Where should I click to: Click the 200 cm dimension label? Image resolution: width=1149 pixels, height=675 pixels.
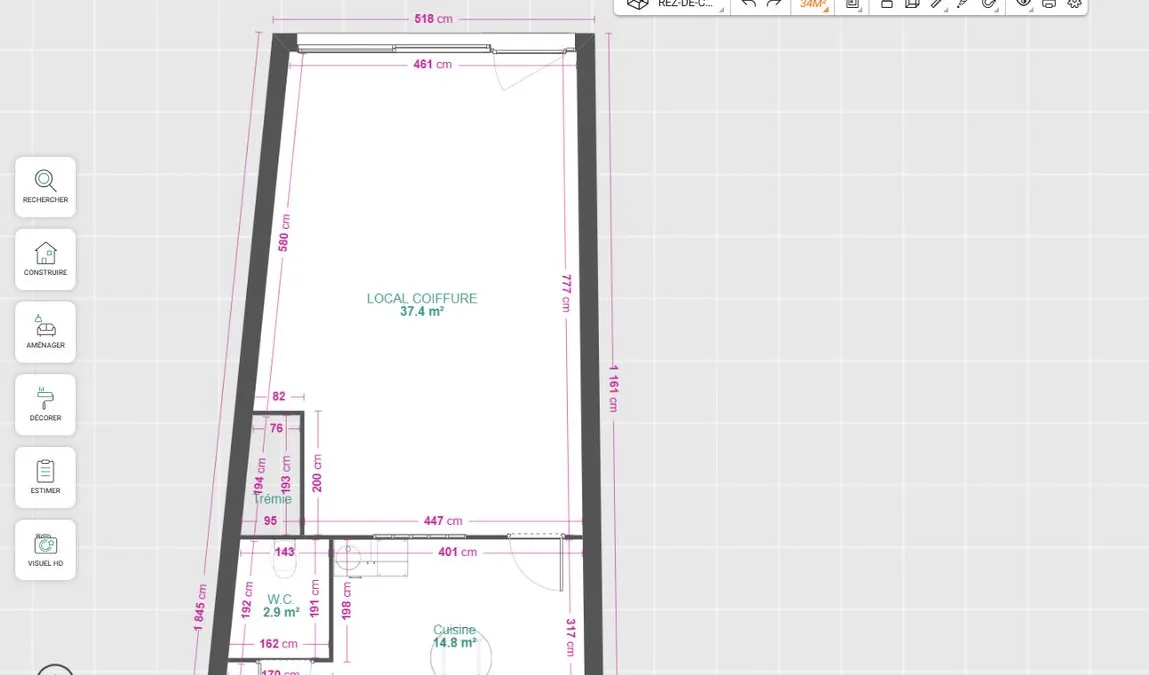317,473
